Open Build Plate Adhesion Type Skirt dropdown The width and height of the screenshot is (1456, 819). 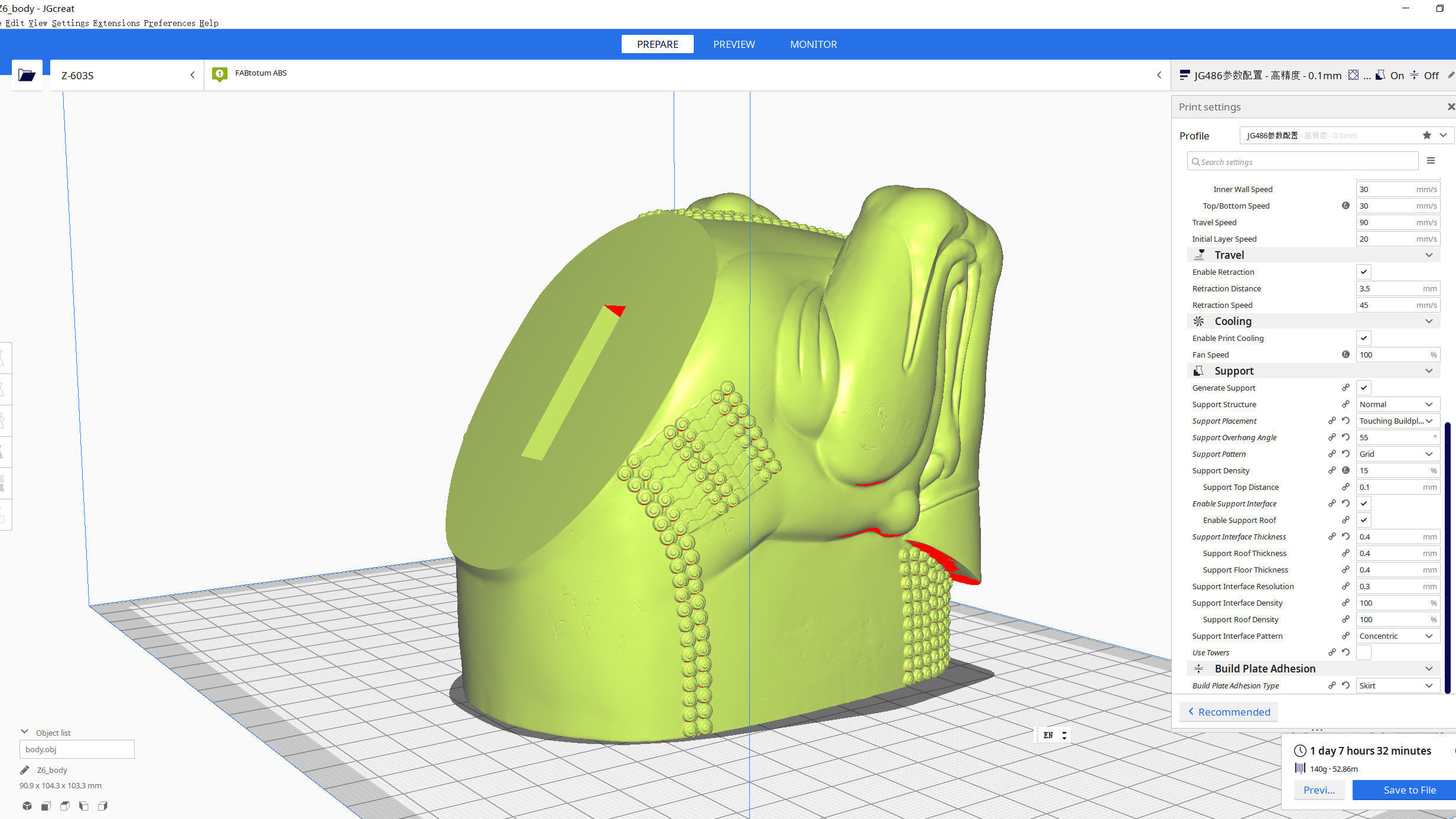coord(1397,685)
